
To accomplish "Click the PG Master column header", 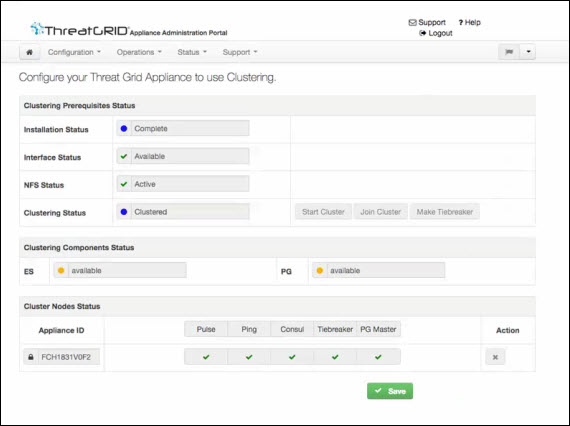I will coord(378,329).
